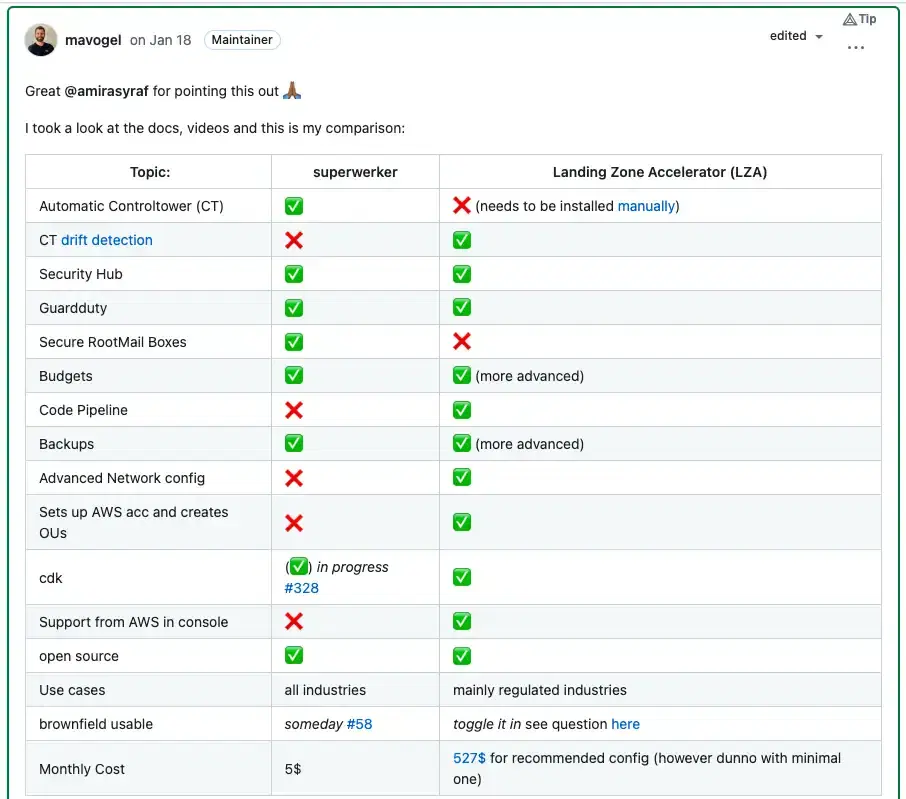Expand the edited history dropdown
The image size is (906, 799).
click(796, 36)
